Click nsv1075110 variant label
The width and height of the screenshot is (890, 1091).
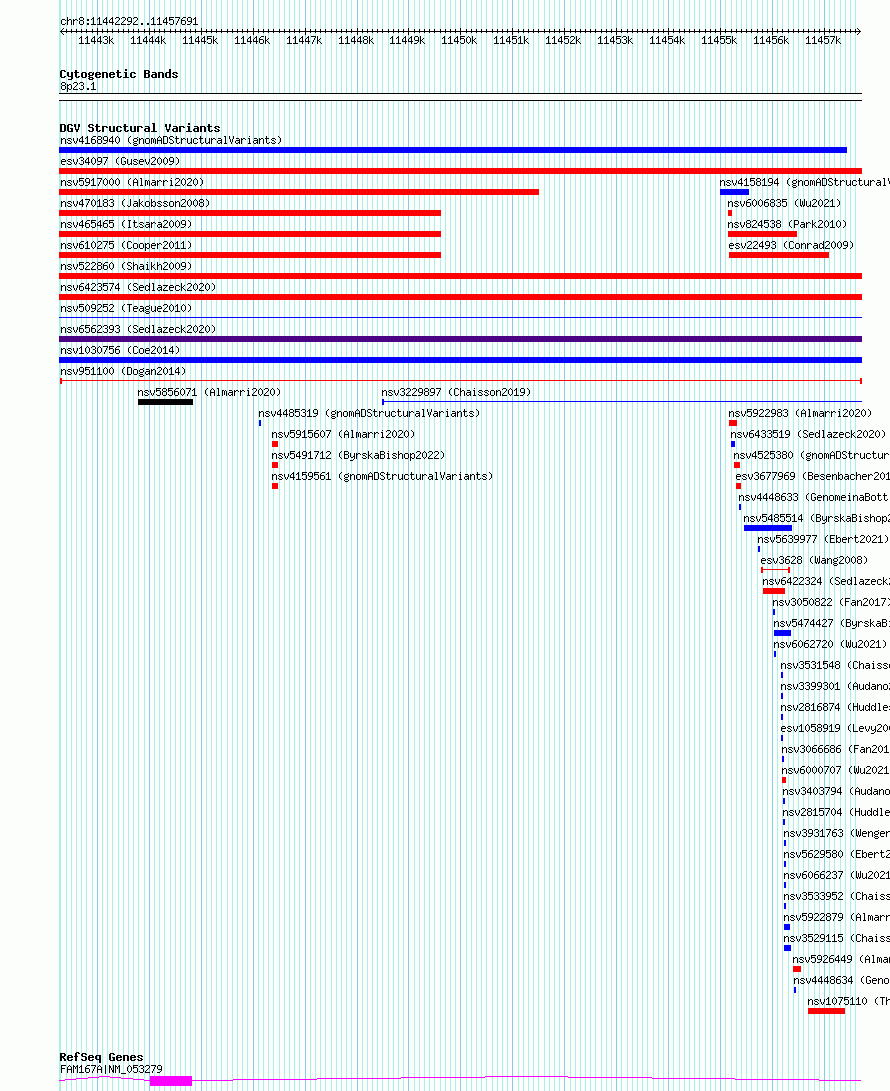(x=848, y=1001)
